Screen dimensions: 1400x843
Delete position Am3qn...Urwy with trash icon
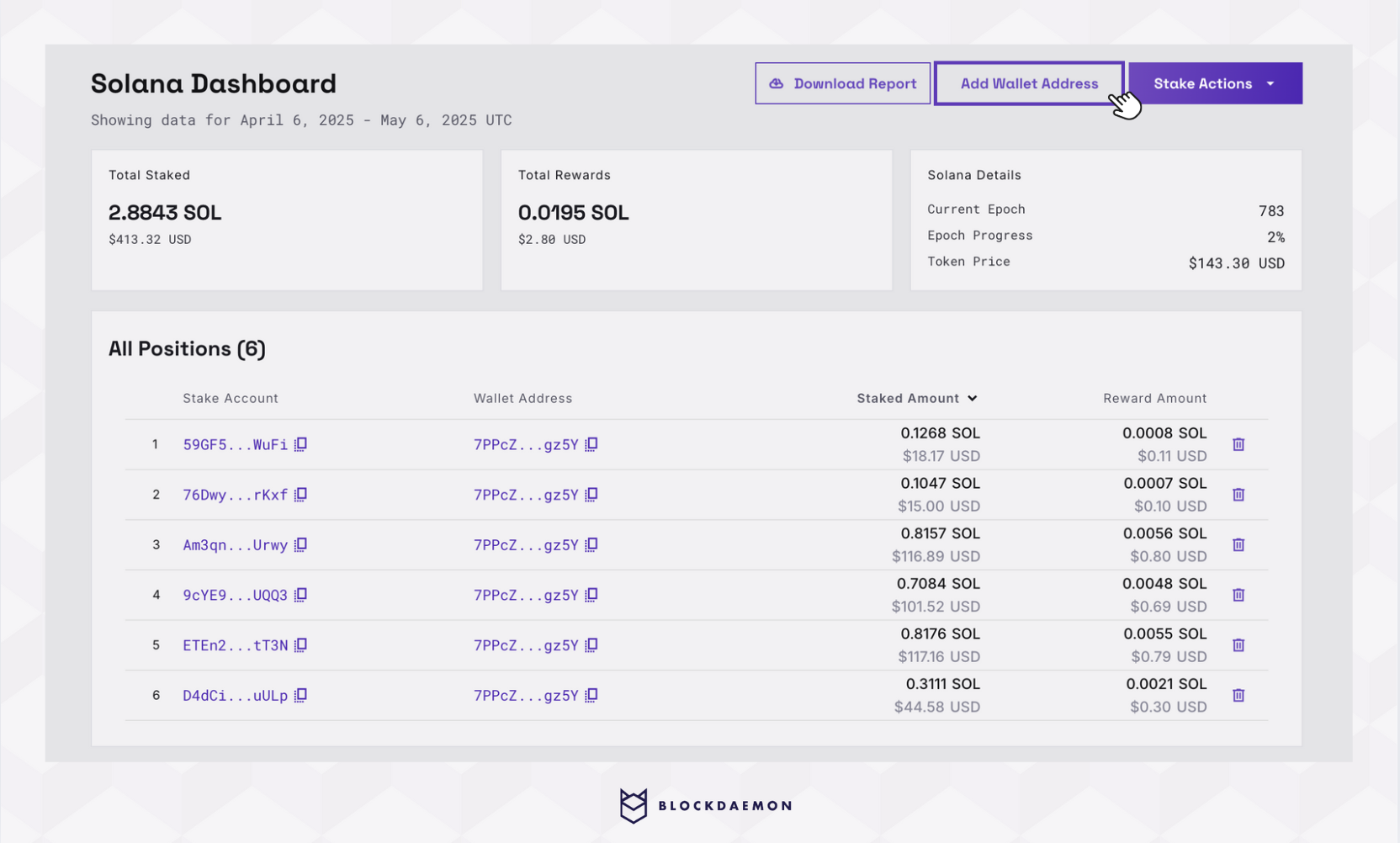point(1238,545)
